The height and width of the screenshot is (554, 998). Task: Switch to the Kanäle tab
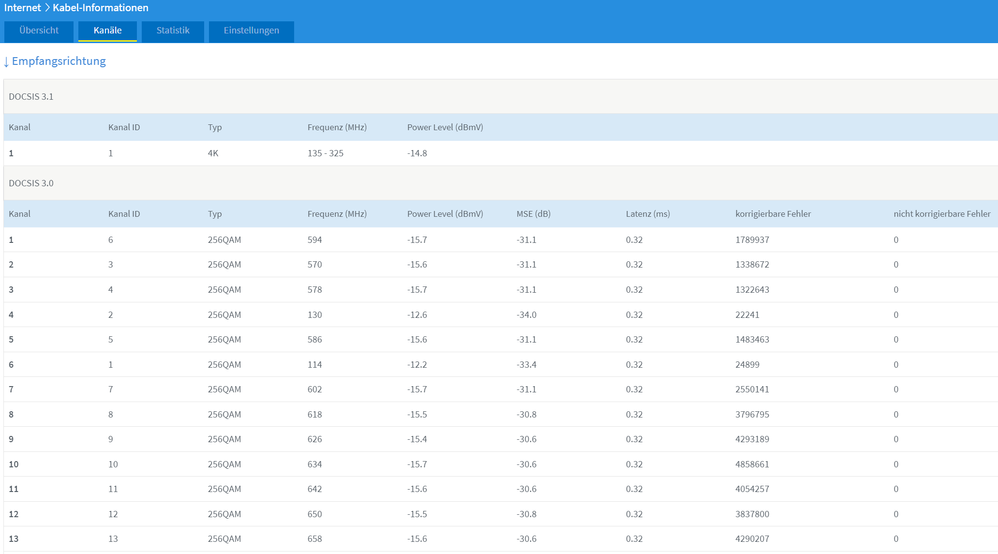pyautogui.click(x=107, y=31)
